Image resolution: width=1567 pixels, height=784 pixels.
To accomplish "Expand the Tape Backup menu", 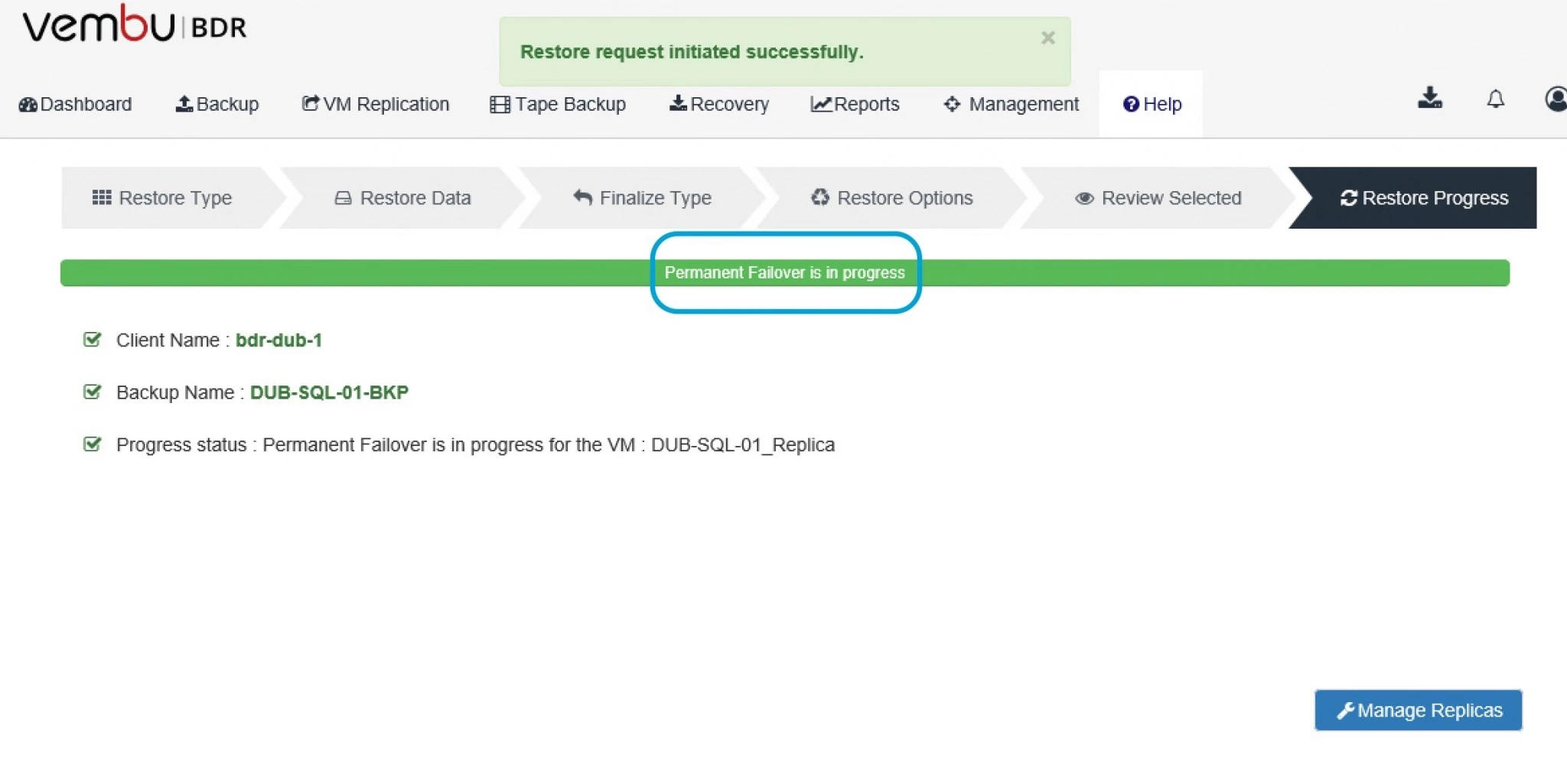I will tap(558, 104).
